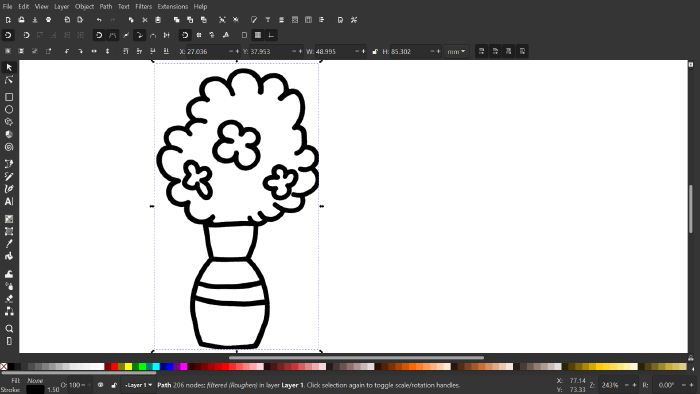
Task: Open the Filters menu
Action: coord(144,7)
